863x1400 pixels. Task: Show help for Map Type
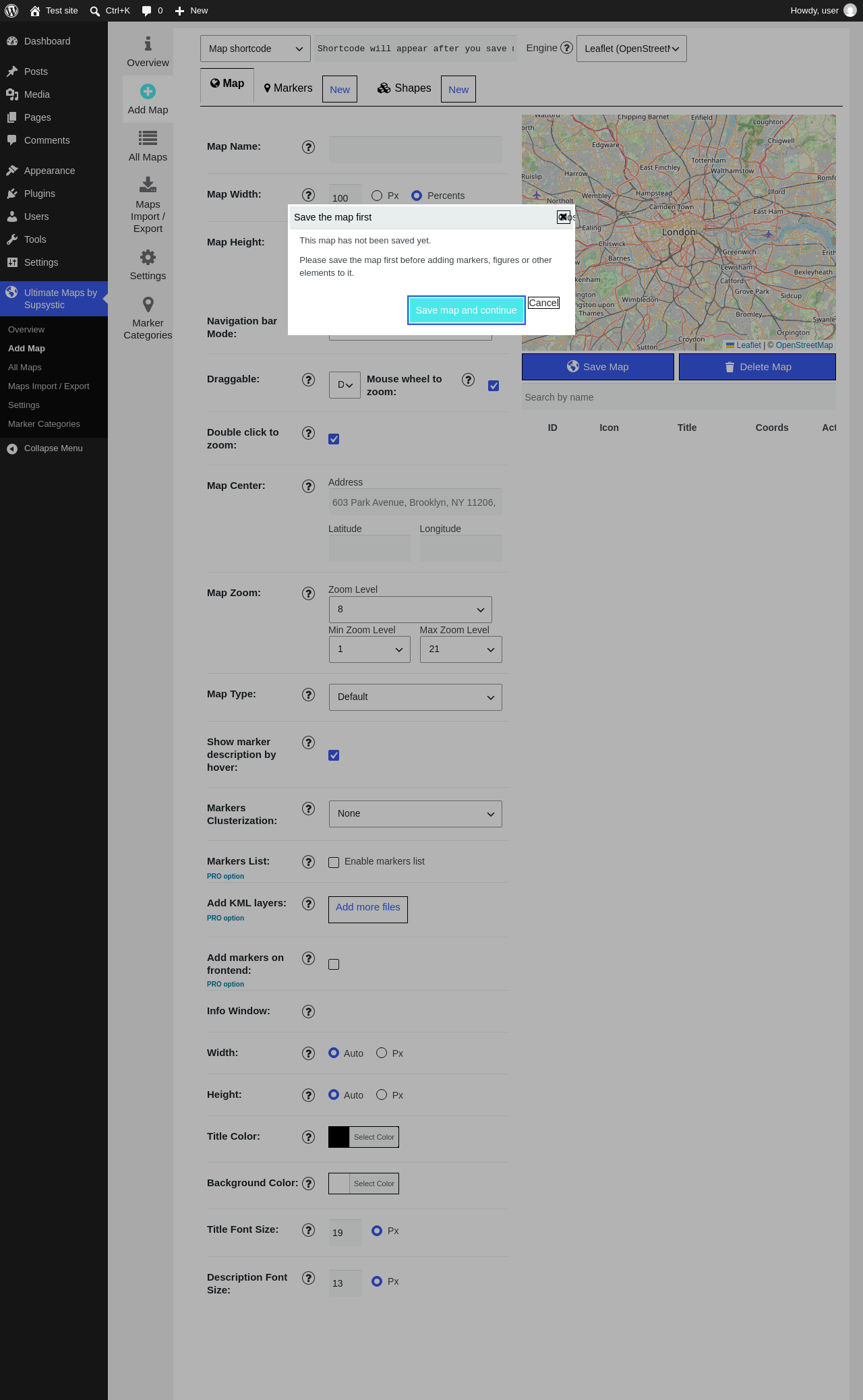coord(309,695)
